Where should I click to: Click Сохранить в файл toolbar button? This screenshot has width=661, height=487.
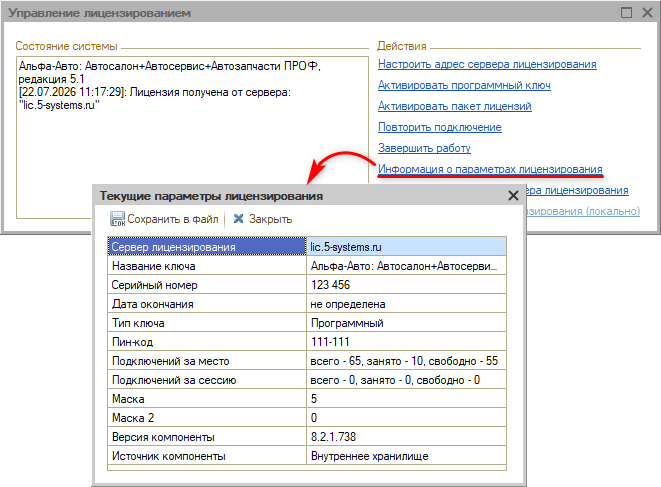164,219
